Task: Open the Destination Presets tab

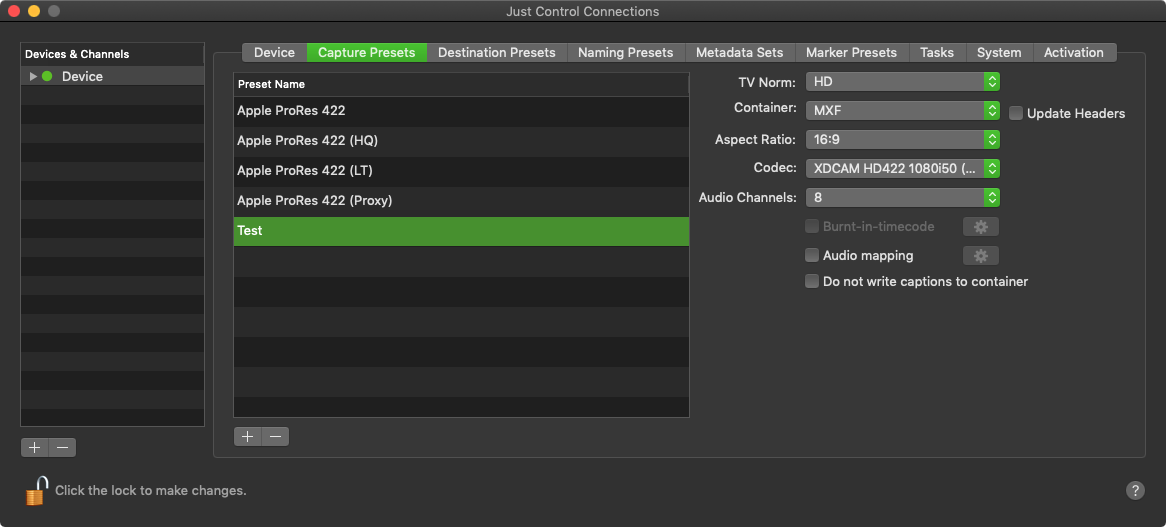Action: (x=497, y=53)
